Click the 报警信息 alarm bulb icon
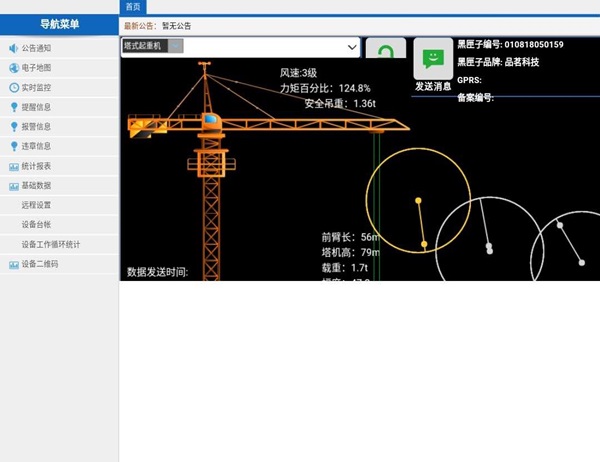Screen dimensions: 600x462 point(13,127)
